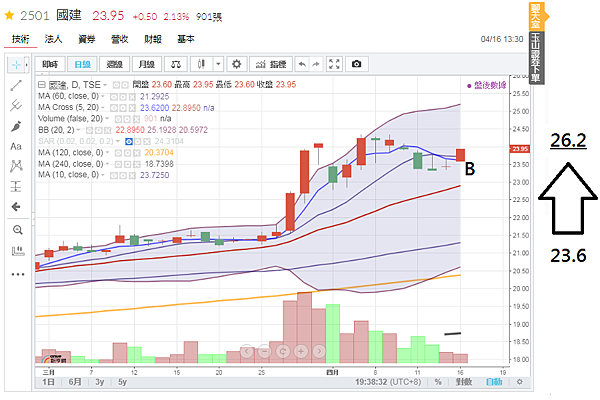
Task: Toggle visibility of Volume (false, 20)
Action: point(118,119)
